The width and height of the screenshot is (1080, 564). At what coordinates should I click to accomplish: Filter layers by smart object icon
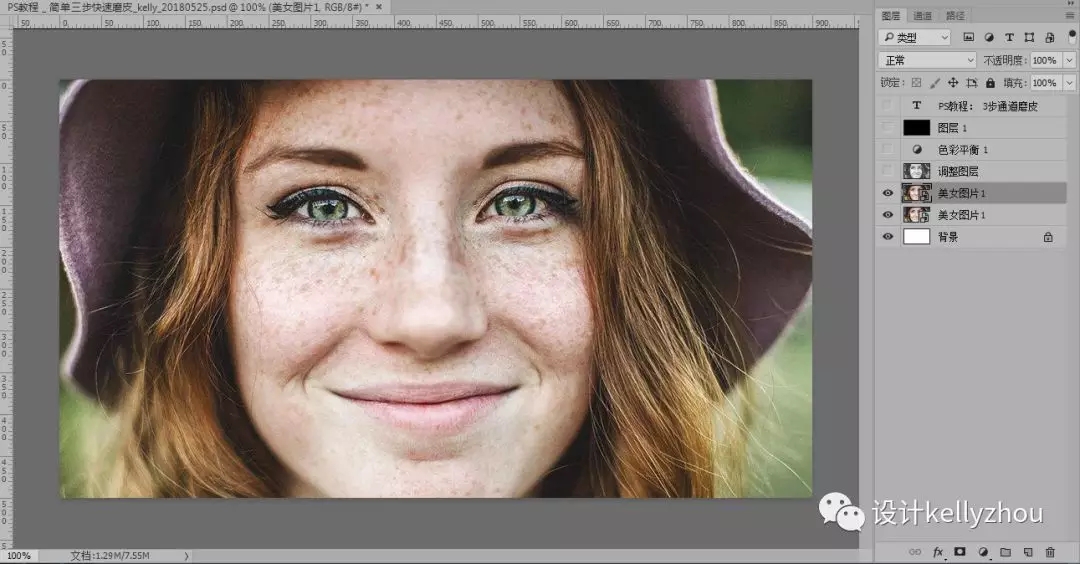point(1049,37)
